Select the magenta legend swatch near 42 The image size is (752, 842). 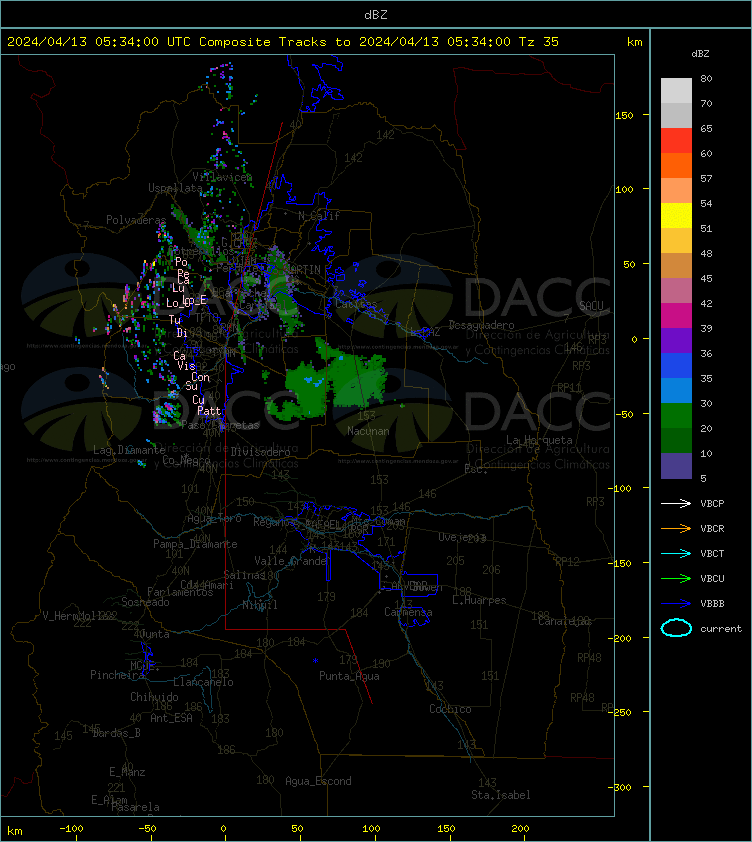676,315
